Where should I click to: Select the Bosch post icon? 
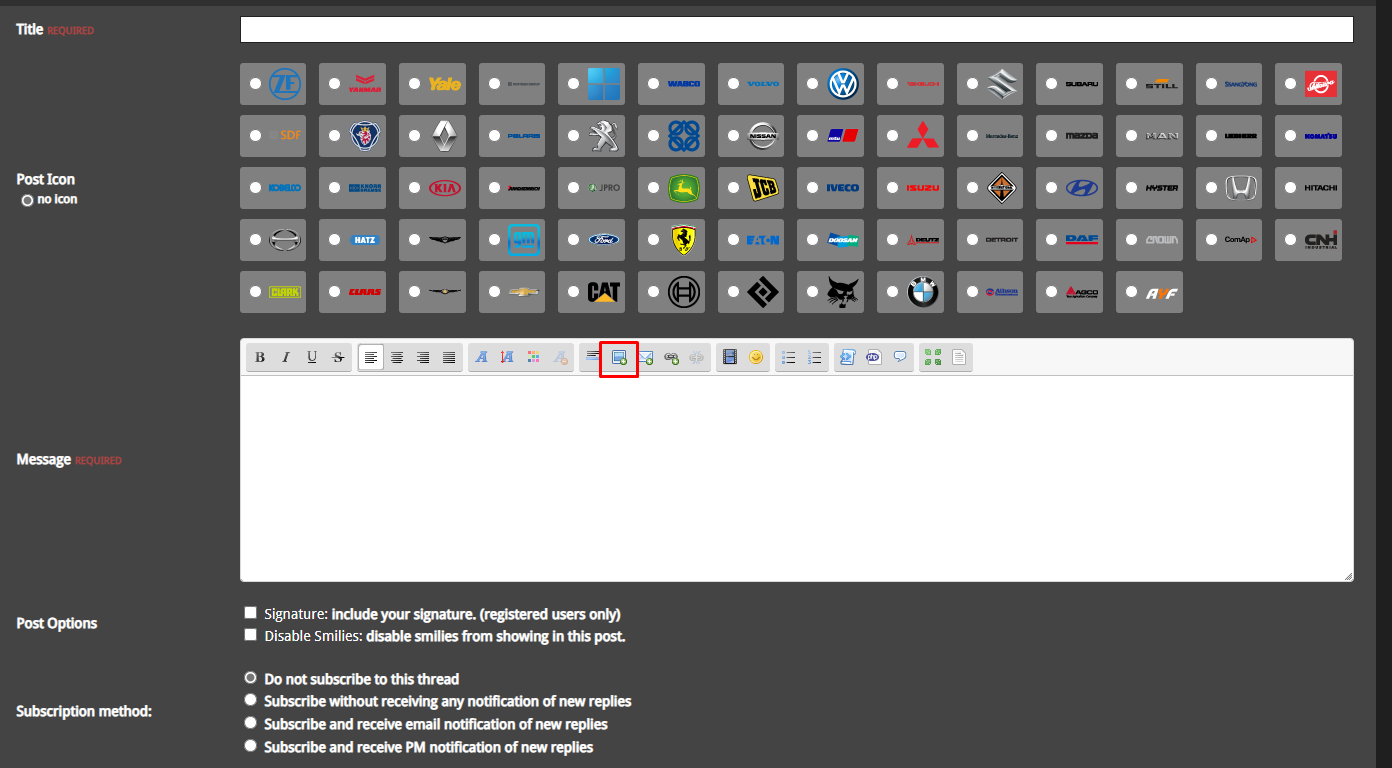pos(653,292)
